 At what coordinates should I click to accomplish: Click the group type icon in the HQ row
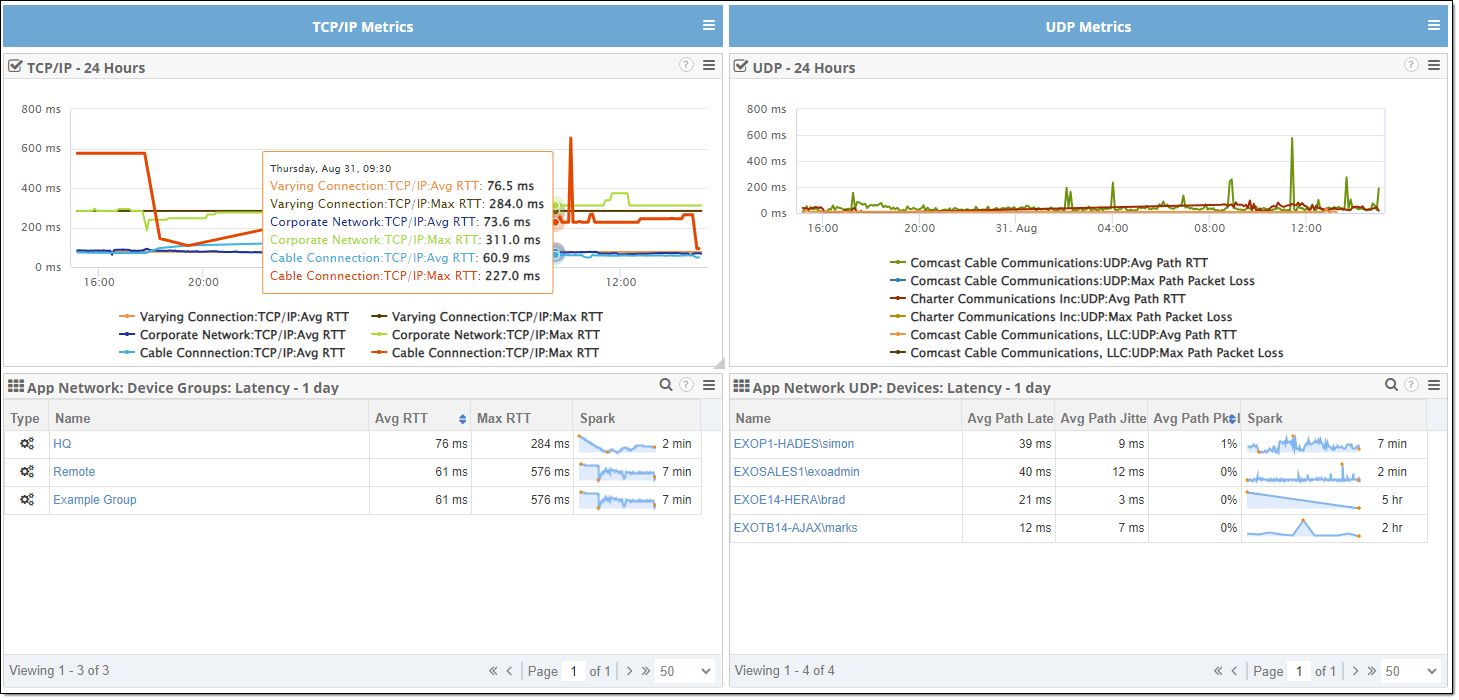(27, 444)
